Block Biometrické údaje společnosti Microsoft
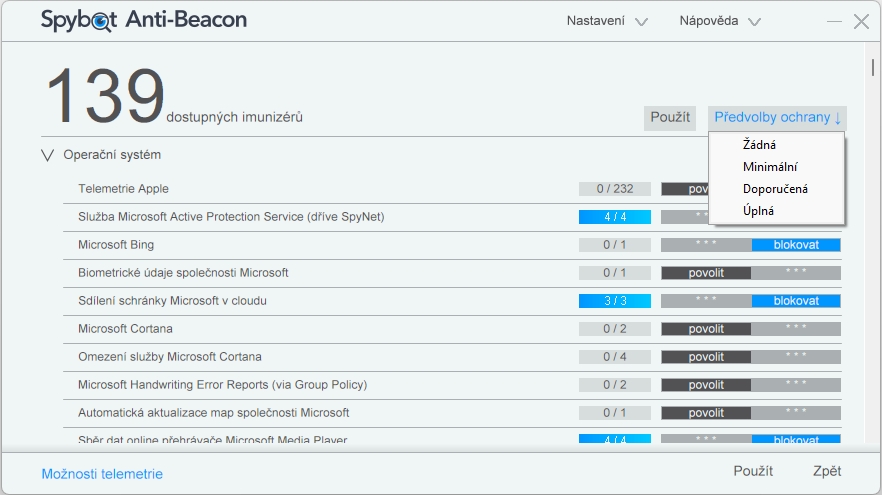The width and height of the screenshot is (882, 495). pyautogui.click(x=796, y=273)
